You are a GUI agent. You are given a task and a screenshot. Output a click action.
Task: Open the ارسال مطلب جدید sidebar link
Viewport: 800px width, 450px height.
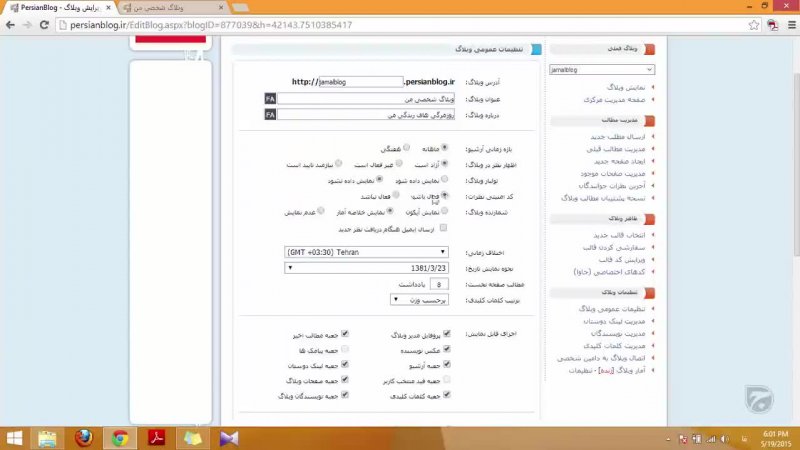click(618, 136)
